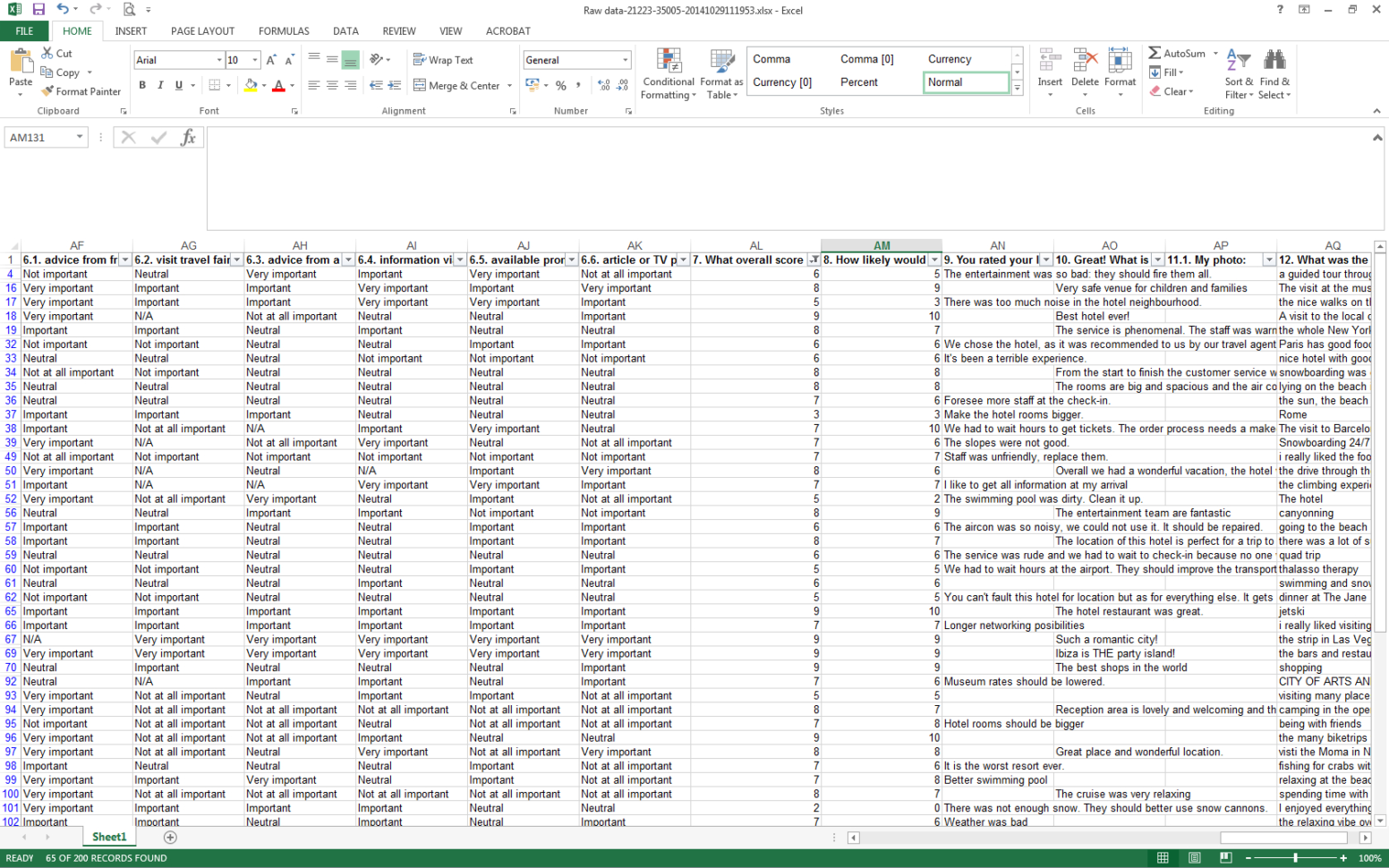Click the Normal cell style
This screenshot has width=1389, height=868.
(967, 81)
